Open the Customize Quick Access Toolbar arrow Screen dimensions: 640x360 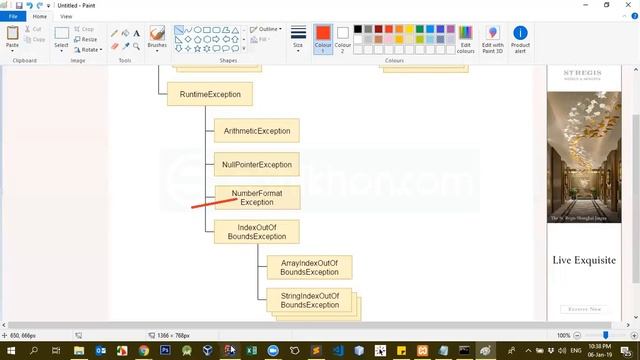tap(48, 6)
